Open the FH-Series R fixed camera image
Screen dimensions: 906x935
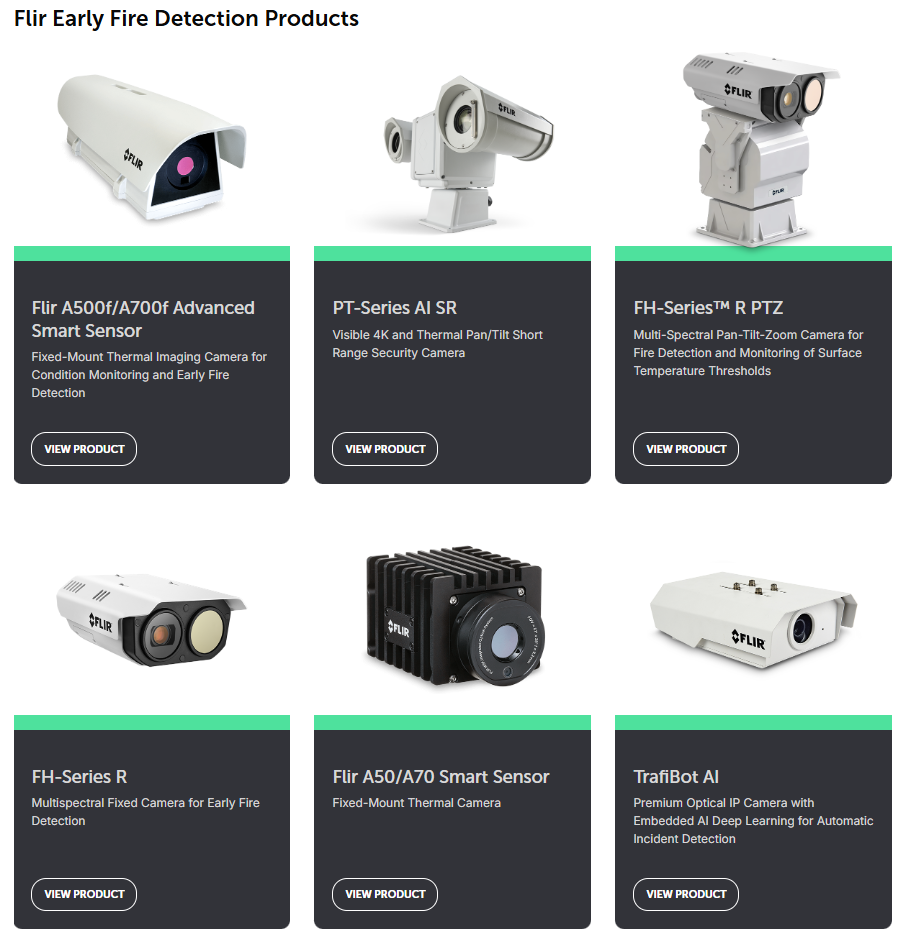151,619
